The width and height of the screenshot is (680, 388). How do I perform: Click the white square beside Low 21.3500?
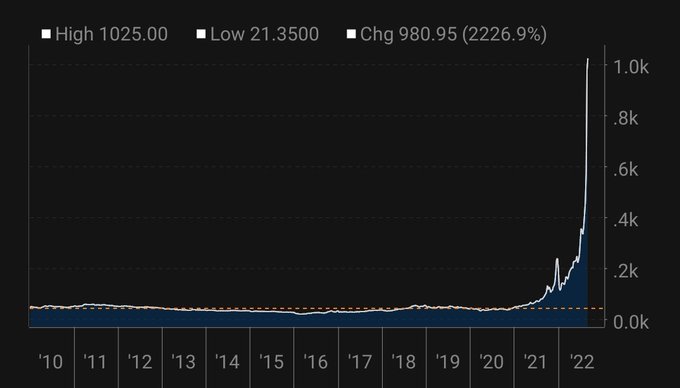tap(201, 34)
